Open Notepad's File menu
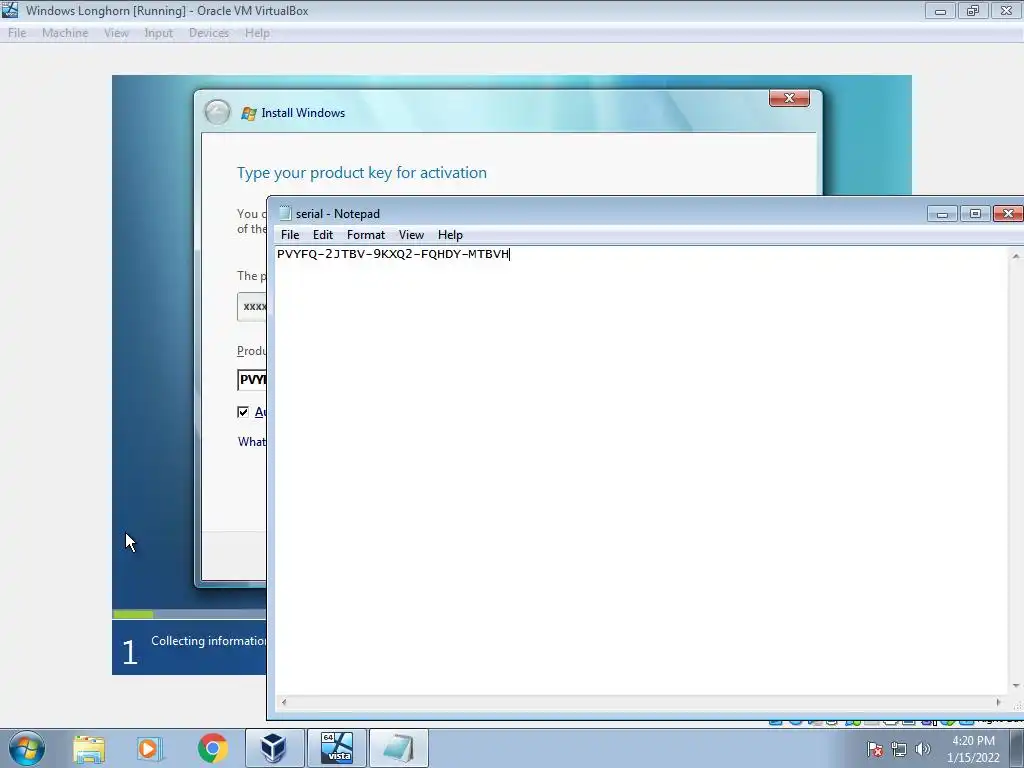This screenshot has height=768, width=1024. tap(290, 235)
